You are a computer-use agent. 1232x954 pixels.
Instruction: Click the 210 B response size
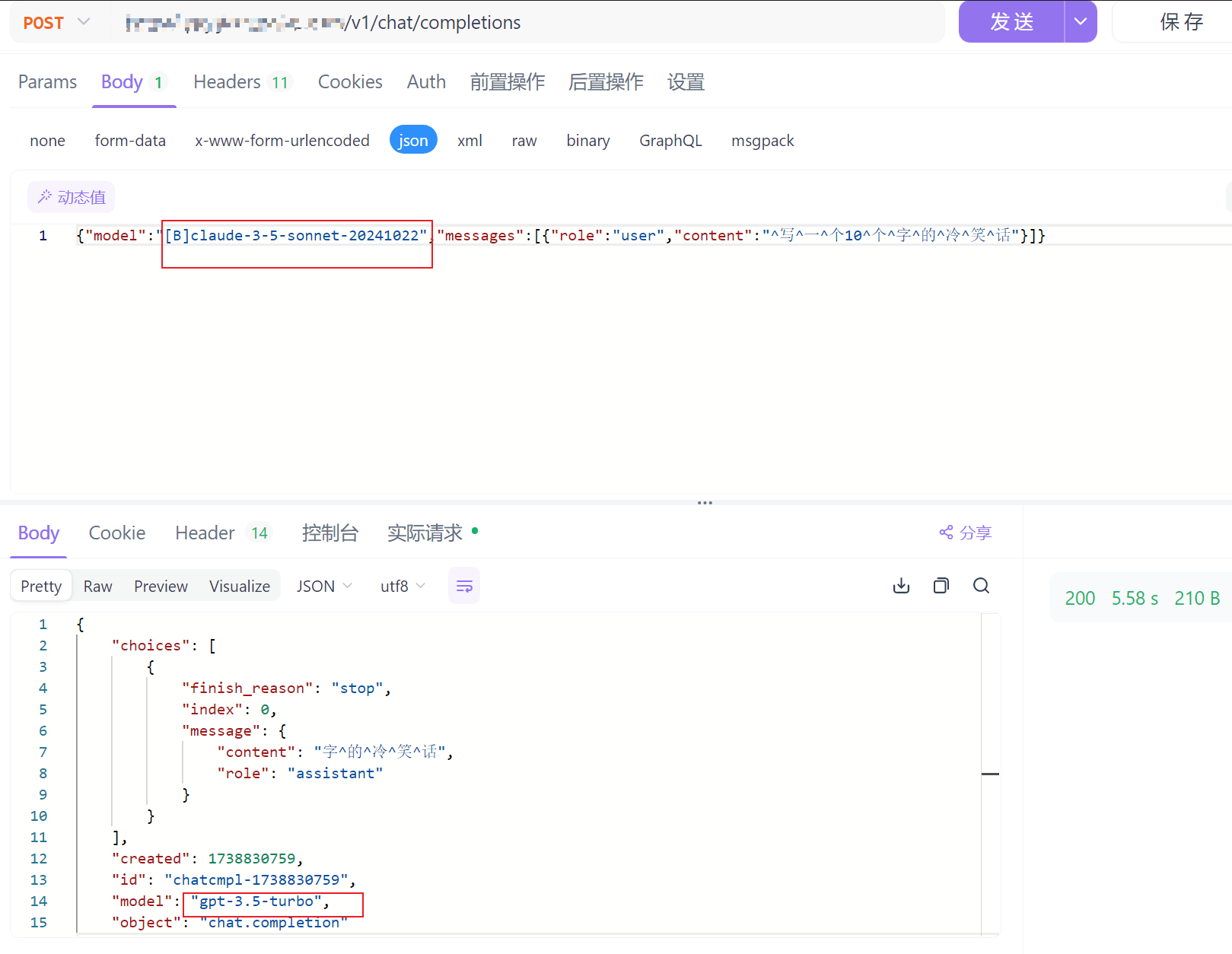coord(1197,598)
